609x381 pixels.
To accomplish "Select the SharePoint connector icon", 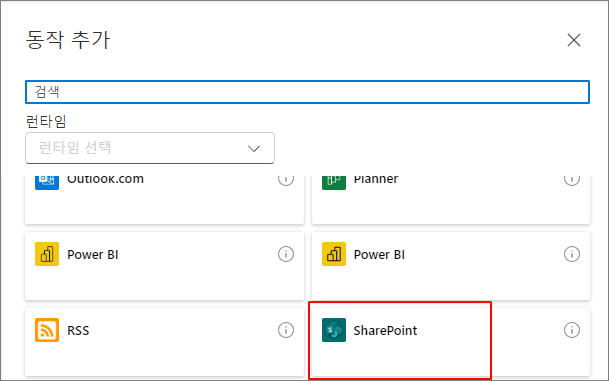I will 334,330.
